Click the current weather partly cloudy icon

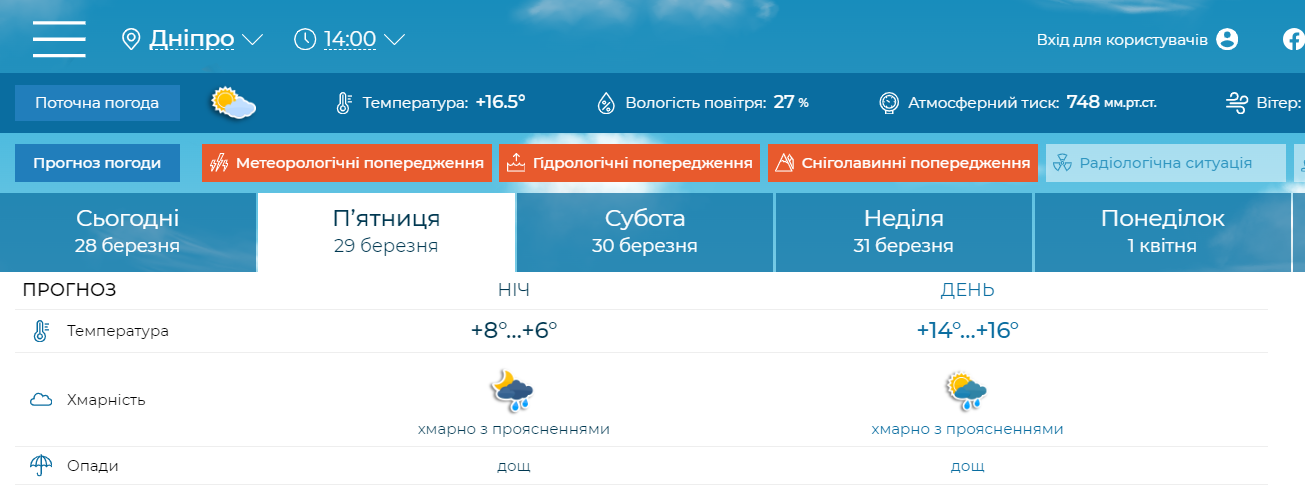click(x=233, y=102)
